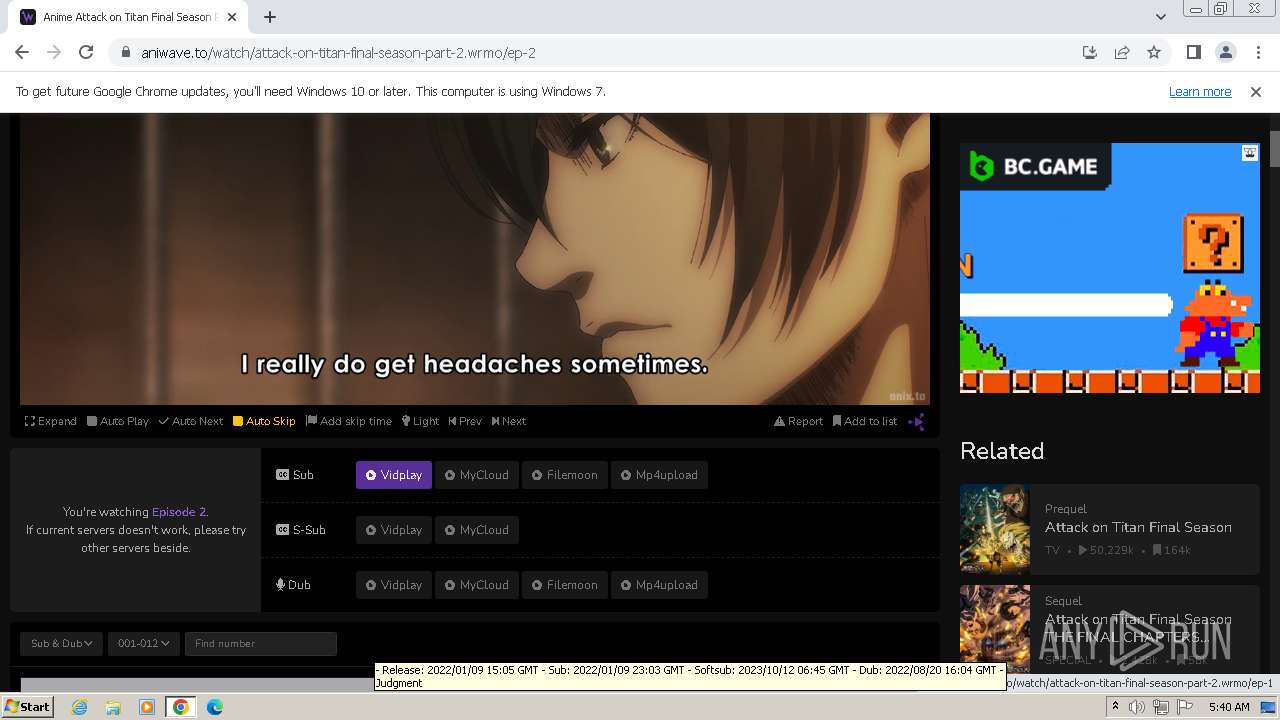Open Chrome three-dot menu
The width and height of the screenshot is (1280, 720).
coord(1258,53)
